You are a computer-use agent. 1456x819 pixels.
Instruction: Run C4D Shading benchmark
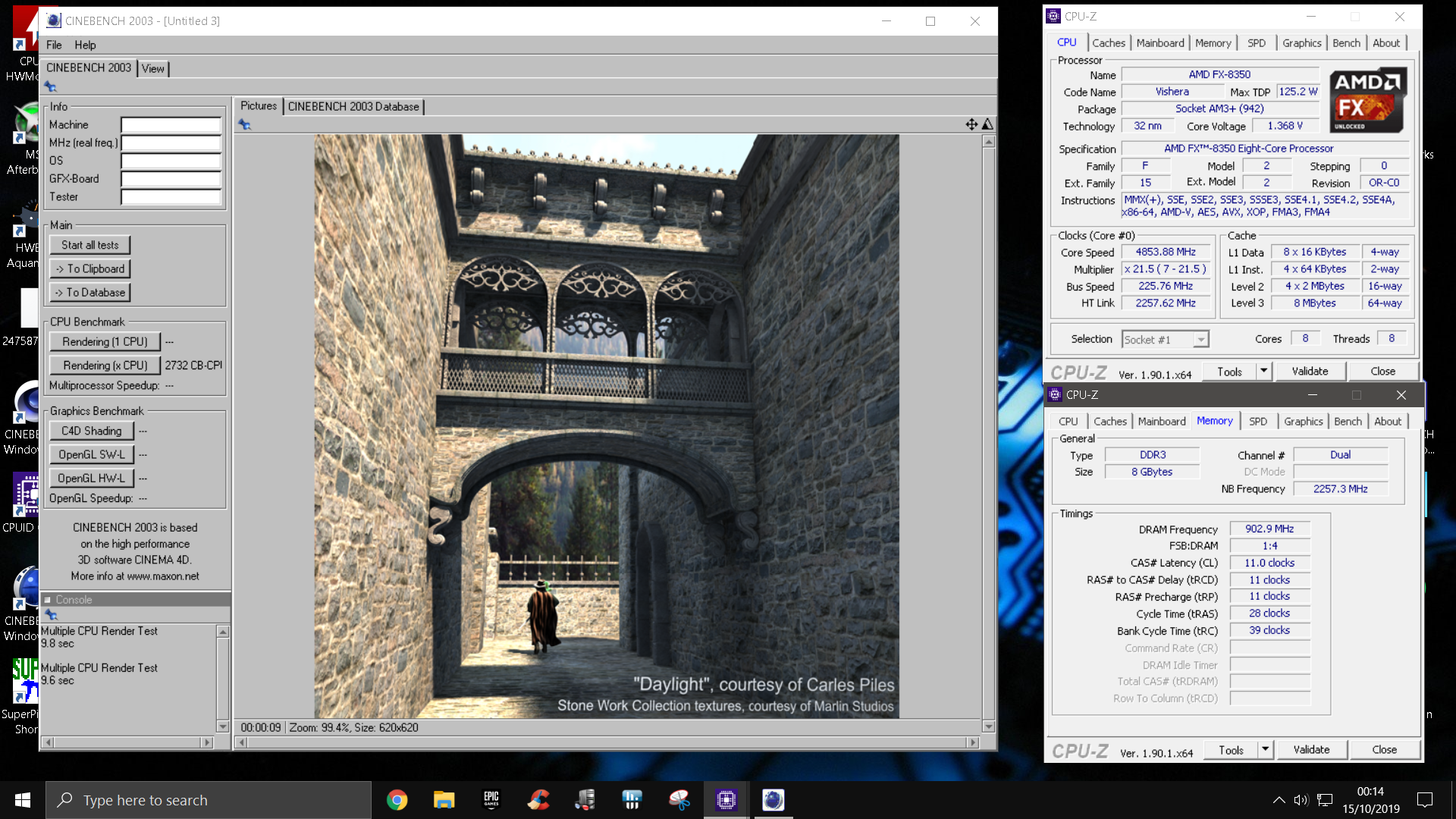(x=92, y=431)
